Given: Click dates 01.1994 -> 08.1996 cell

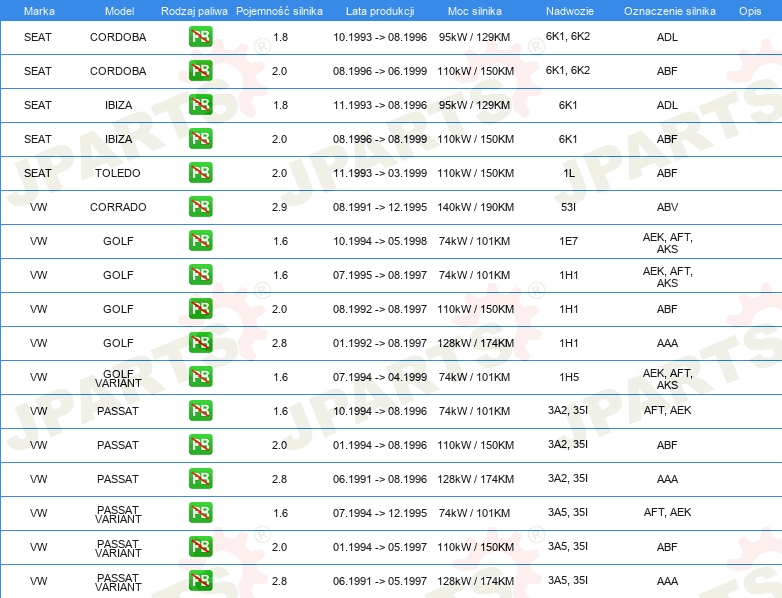Looking at the screenshot, I should tap(380, 445).
